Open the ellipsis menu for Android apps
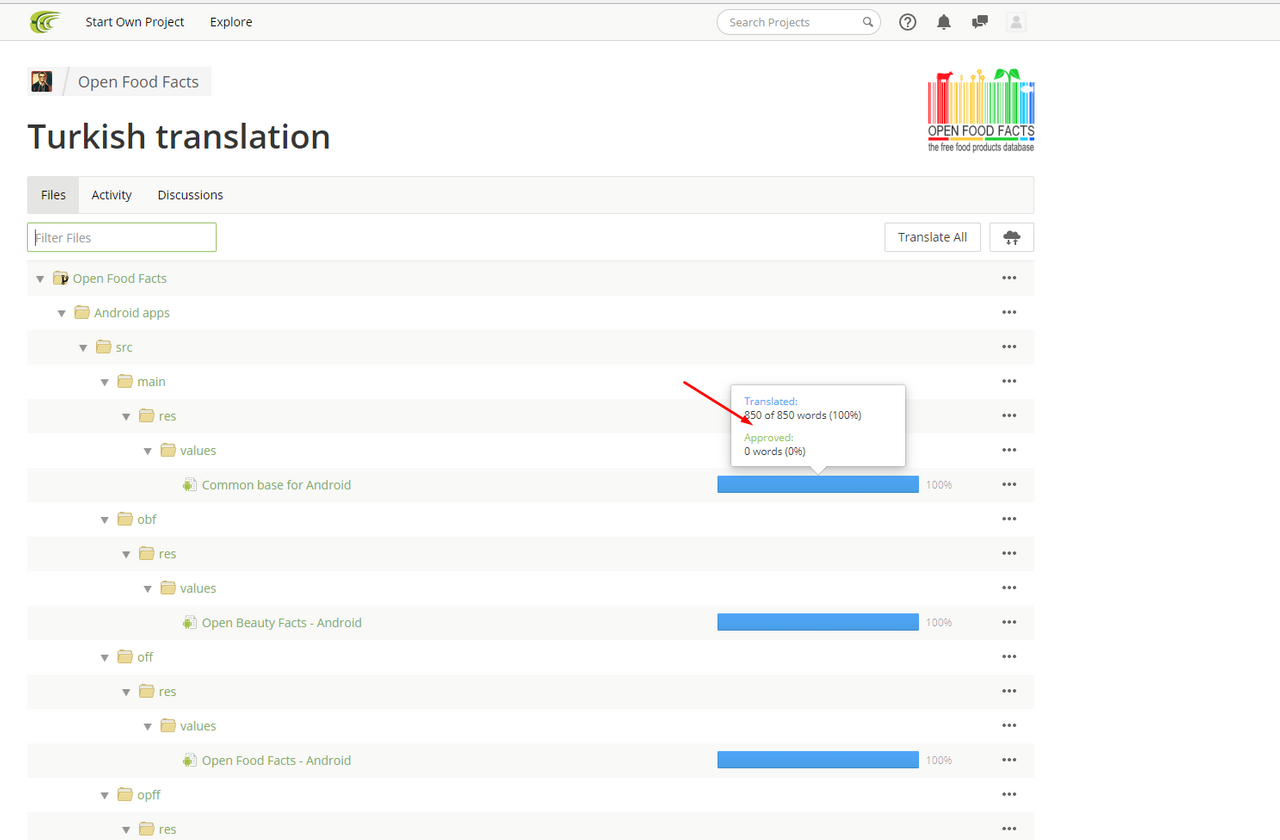 (1009, 313)
